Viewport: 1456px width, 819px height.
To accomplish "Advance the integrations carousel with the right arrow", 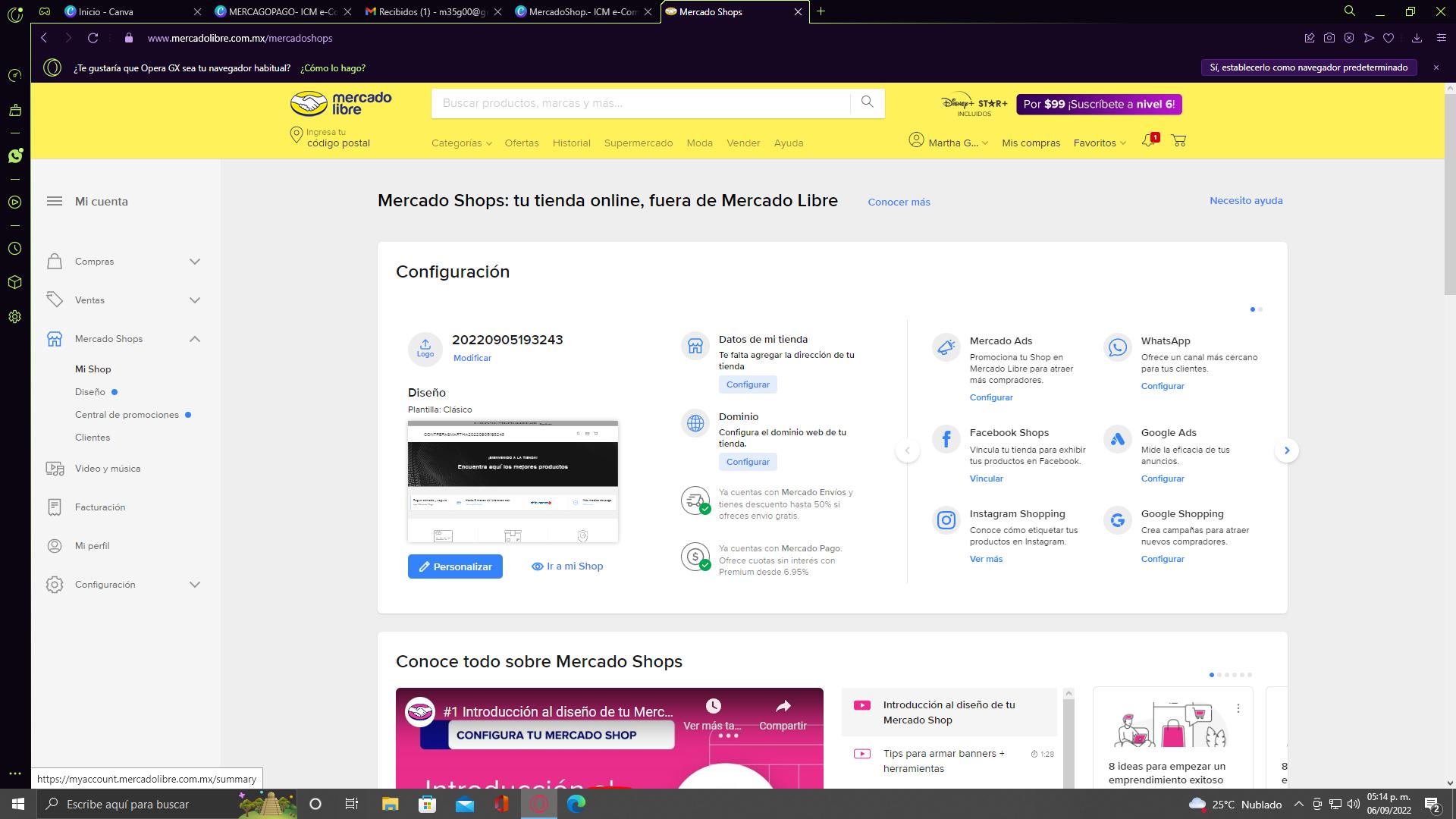I will [x=1286, y=450].
